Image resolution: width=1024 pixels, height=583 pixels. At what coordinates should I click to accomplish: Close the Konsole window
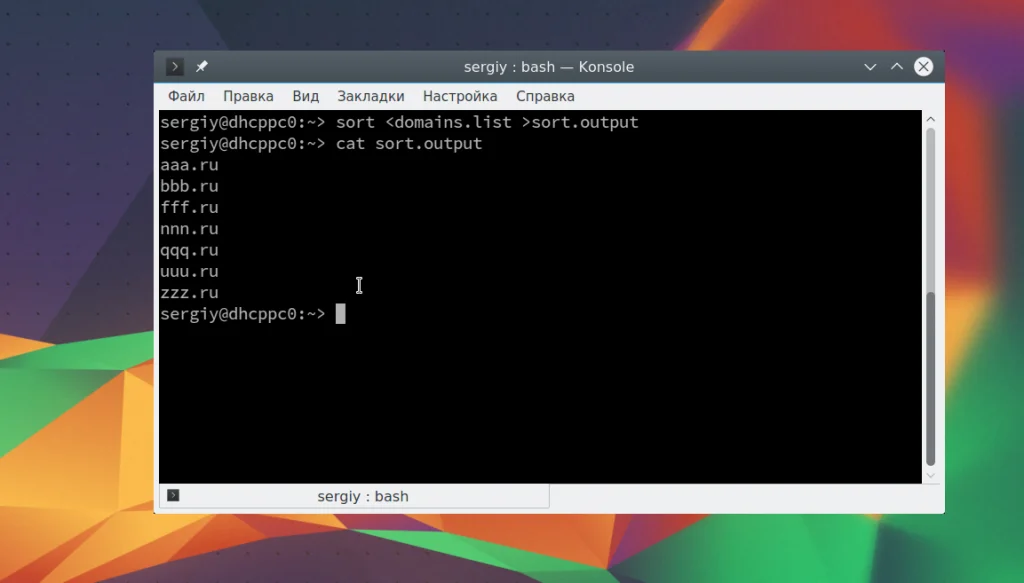tap(923, 67)
